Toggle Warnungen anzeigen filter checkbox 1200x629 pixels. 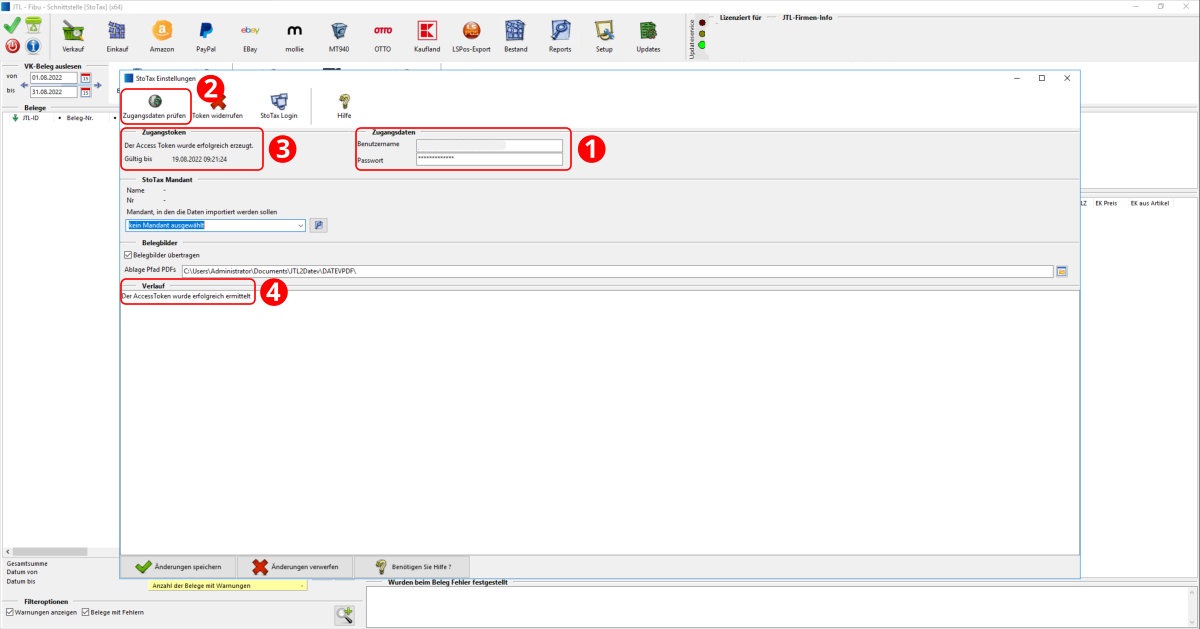coord(10,612)
